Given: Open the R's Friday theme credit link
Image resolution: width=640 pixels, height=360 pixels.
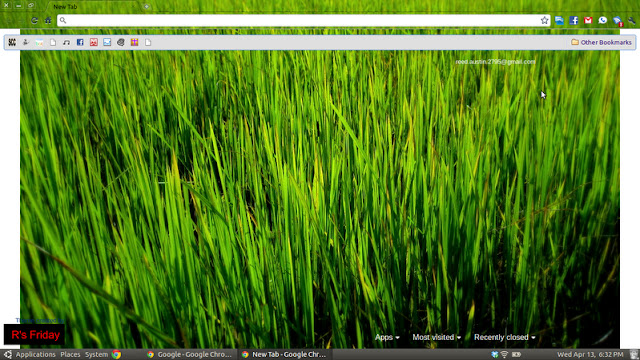Looking at the screenshot, I should (35, 335).
